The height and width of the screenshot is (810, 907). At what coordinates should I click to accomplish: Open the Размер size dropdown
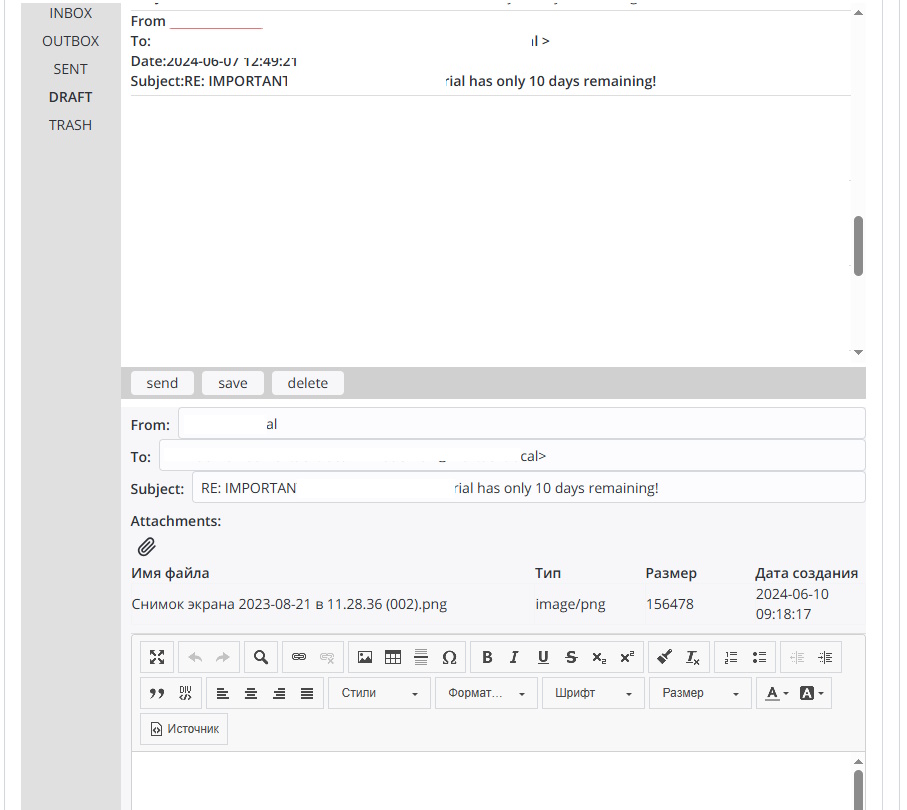[x=700, y=693]
